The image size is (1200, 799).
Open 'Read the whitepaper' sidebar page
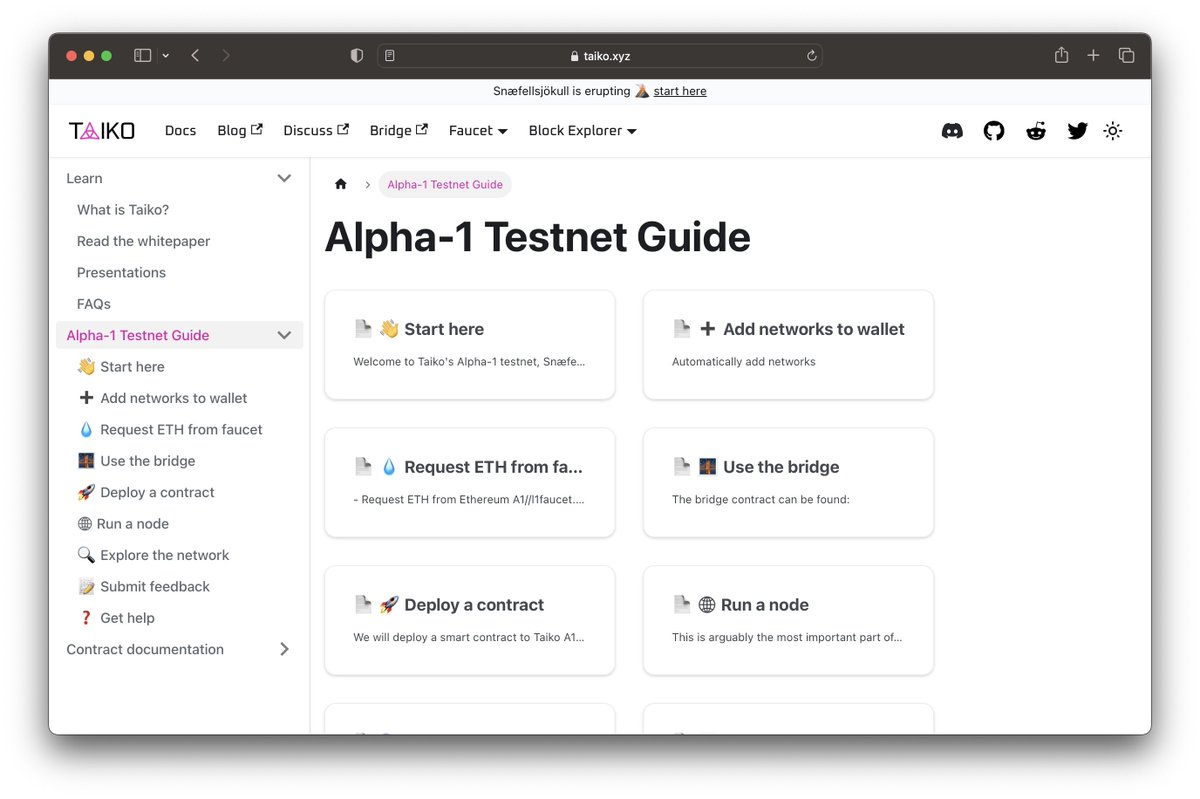pos(143,241)
